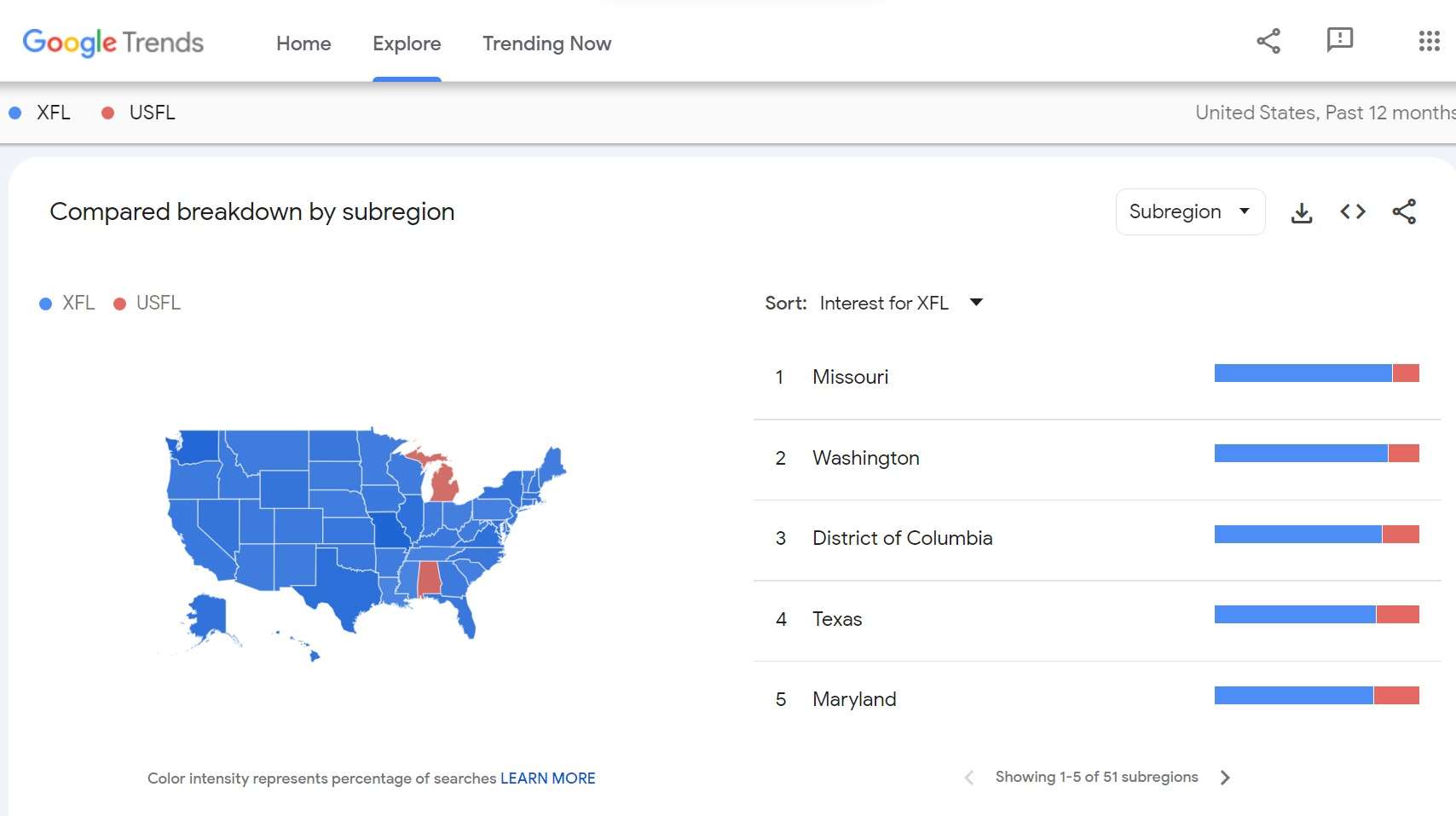Click the share icon in top header

1268,41
